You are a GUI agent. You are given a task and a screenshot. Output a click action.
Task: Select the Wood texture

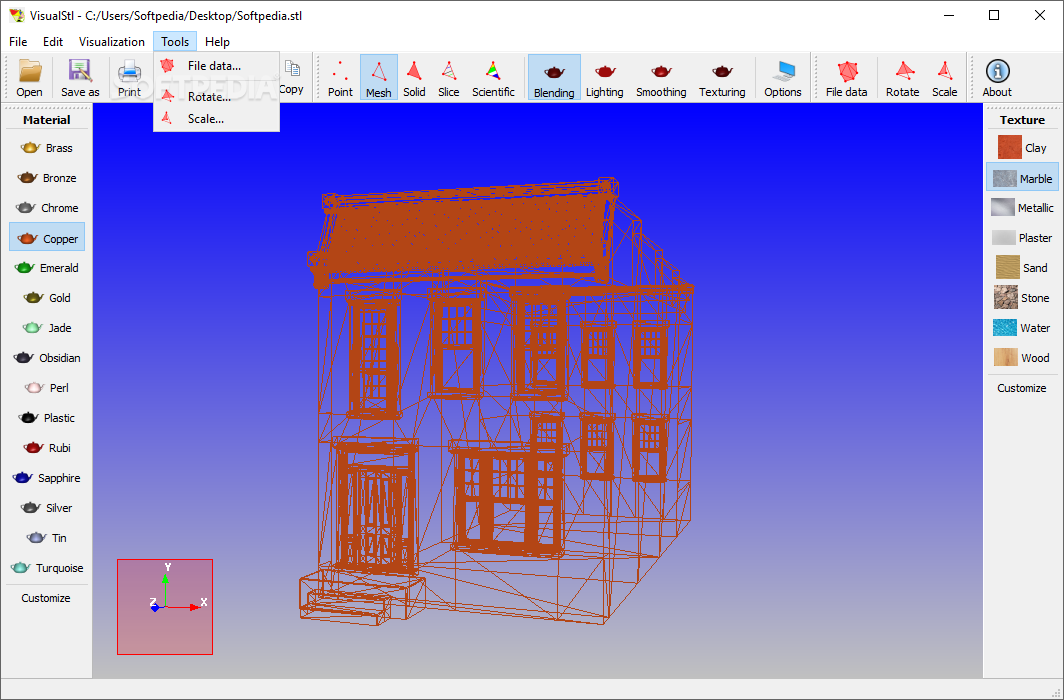pos(1022,357)
